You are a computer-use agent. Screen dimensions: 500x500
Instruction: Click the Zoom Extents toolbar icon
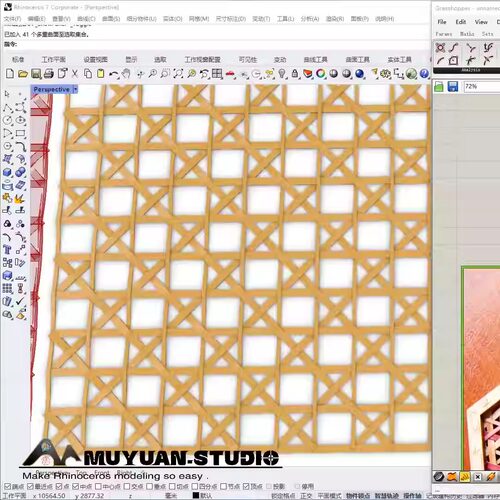[178, 74]
